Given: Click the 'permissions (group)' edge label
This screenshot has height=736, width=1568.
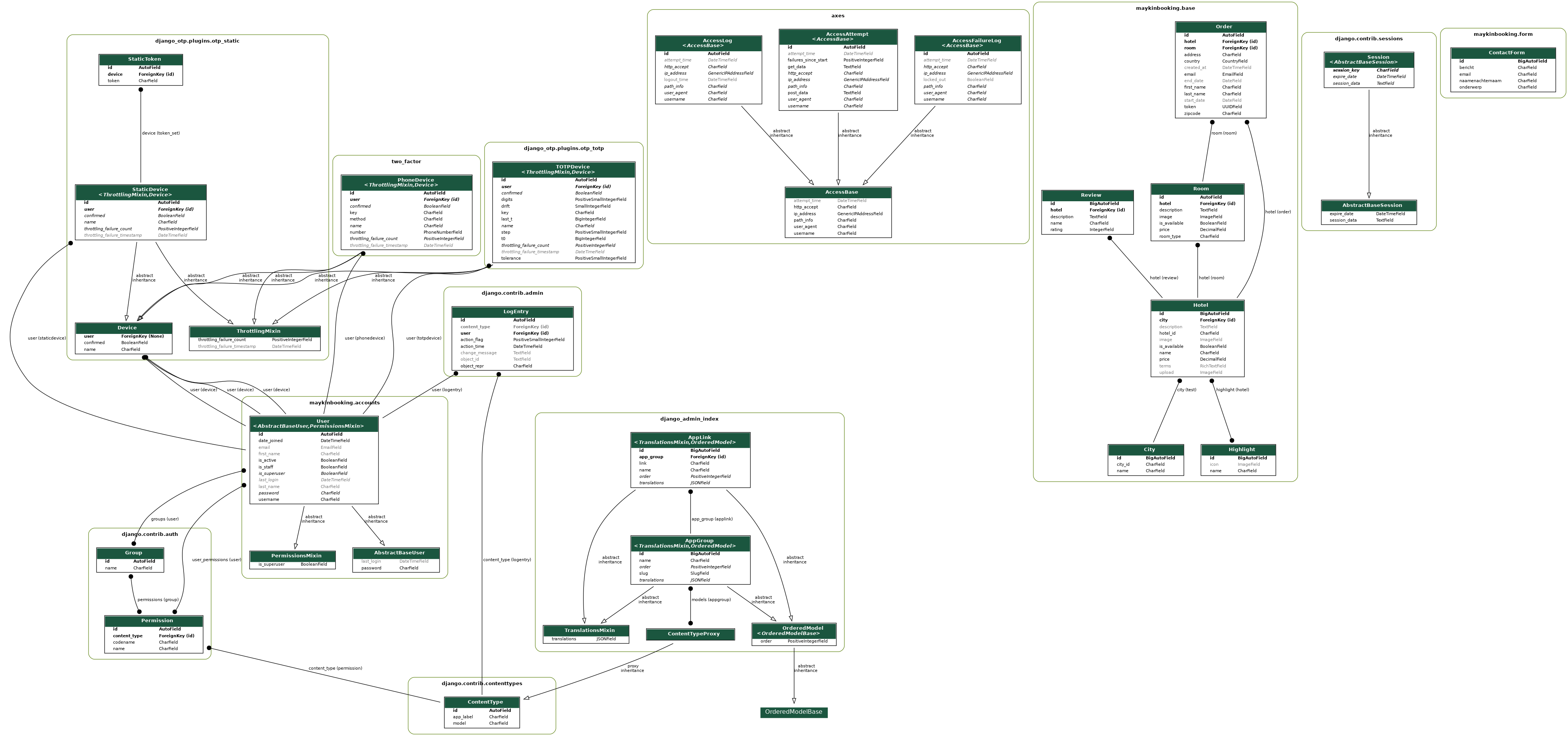Looking at the screenshot, I should coord(158,600).
